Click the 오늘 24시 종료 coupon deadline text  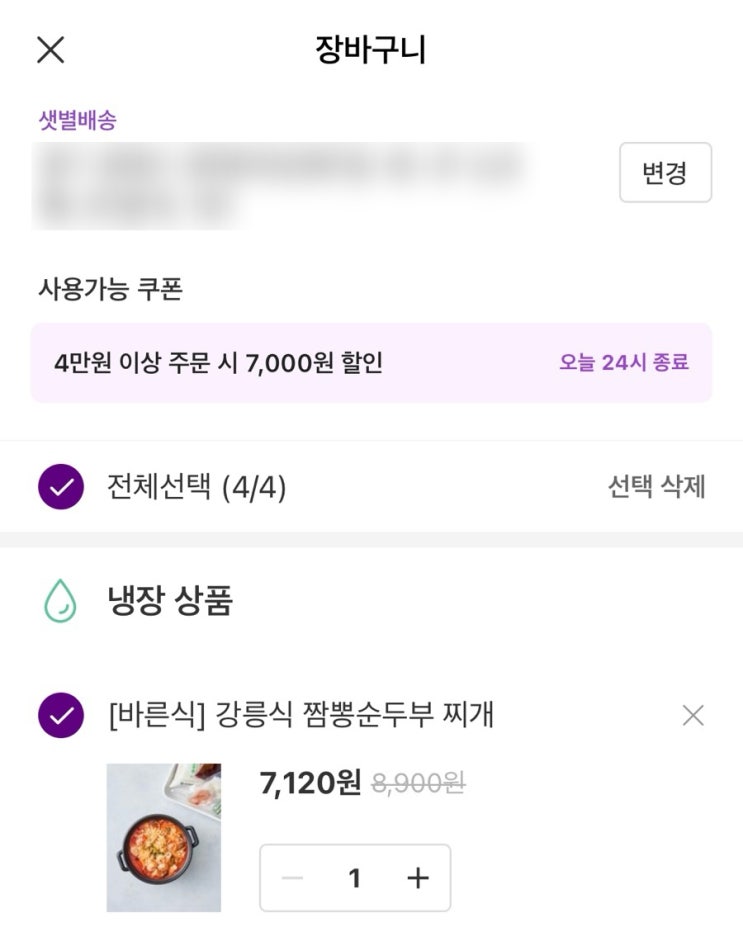(x=623, y=362)
